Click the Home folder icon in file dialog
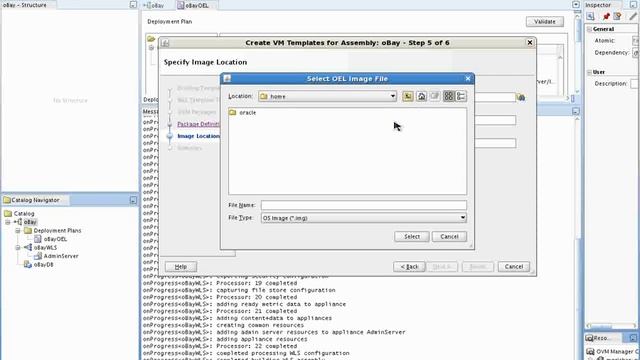 (421, 96)
